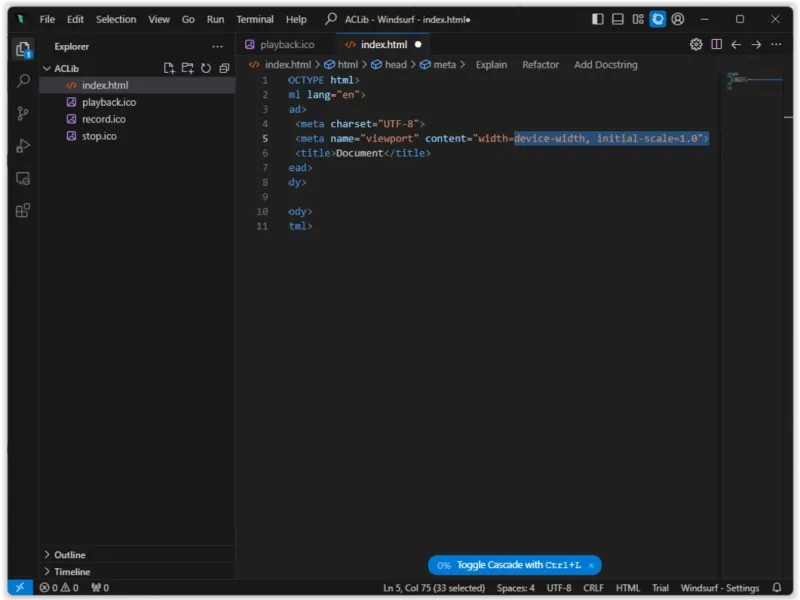Open the Terminal menu
800x600 pixels.
pos(255,19)
